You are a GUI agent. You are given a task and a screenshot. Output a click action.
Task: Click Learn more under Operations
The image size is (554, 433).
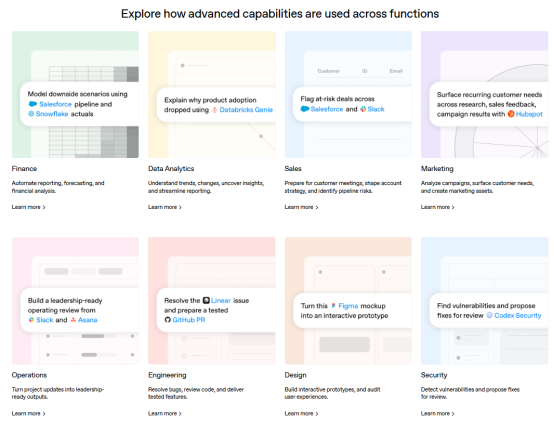[29, 413]
